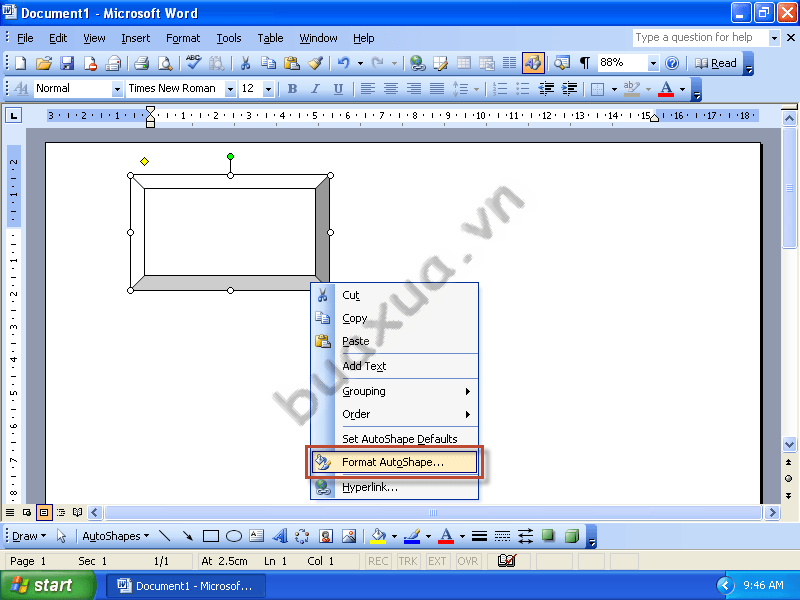Open the Format menu

[183, 38]
